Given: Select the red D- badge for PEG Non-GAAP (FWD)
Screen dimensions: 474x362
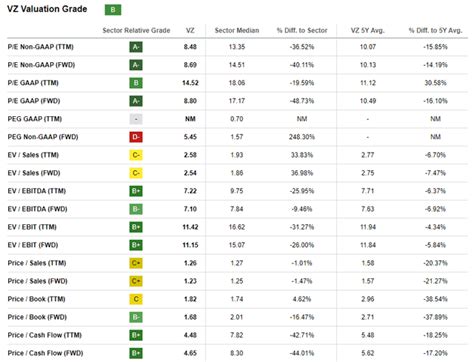Looking at the screenshot, I should 136,137.
